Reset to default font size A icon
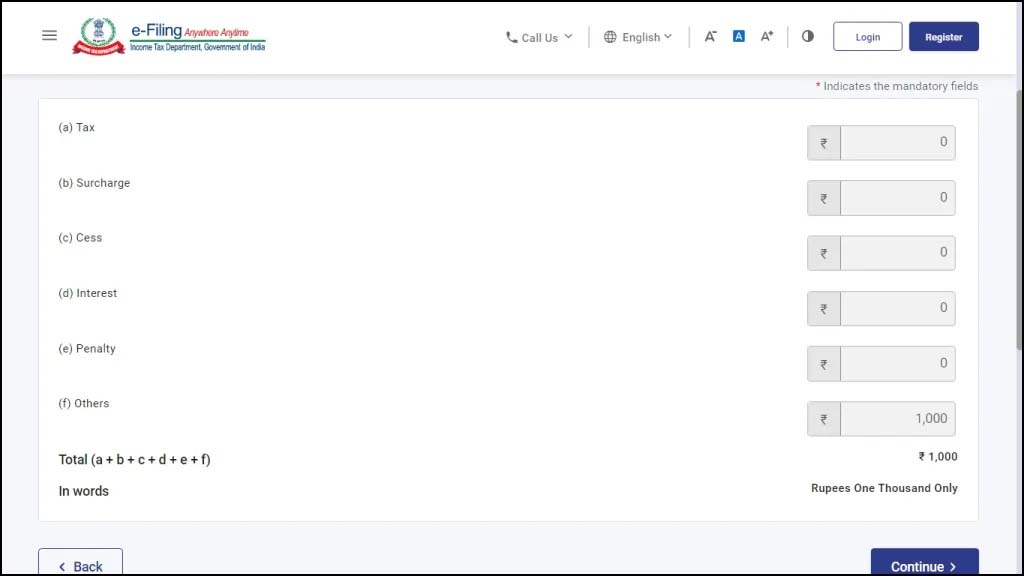Viewport: 1024px width, 576px height. click(x=739, y=37)
